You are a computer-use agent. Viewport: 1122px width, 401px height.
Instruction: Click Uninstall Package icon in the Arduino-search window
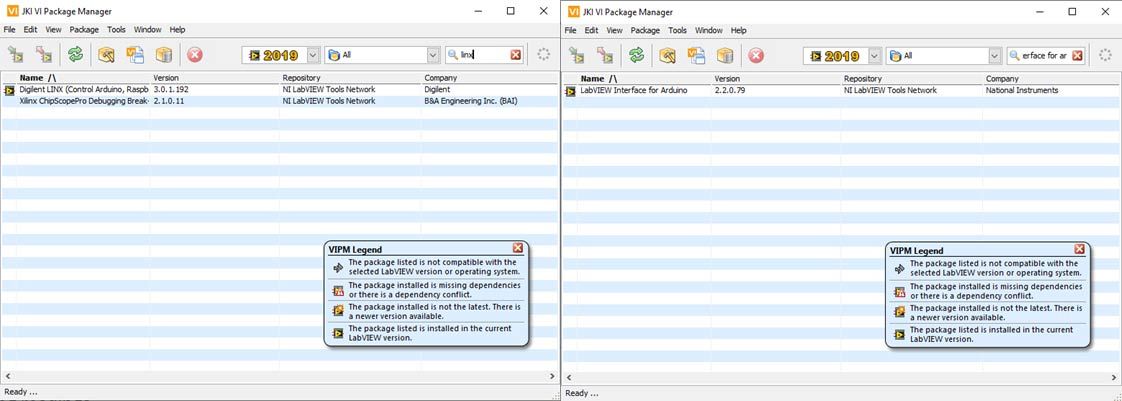click(605, 55)
